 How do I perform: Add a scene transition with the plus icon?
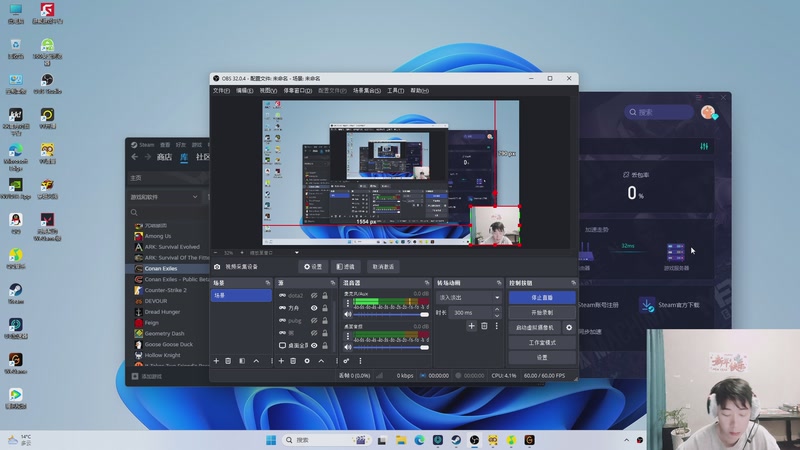(x=471, y=326)
